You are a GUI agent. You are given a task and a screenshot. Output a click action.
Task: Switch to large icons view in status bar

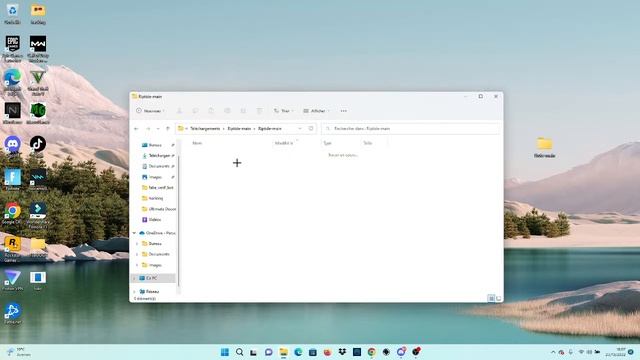pyautogui.click(x=498, y=298)
